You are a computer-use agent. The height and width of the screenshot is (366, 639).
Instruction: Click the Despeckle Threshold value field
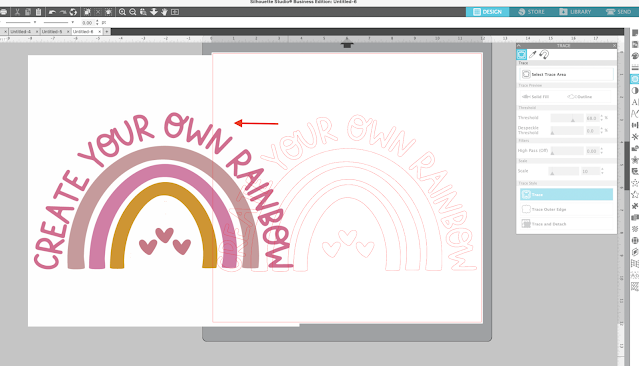click(592, 131)
